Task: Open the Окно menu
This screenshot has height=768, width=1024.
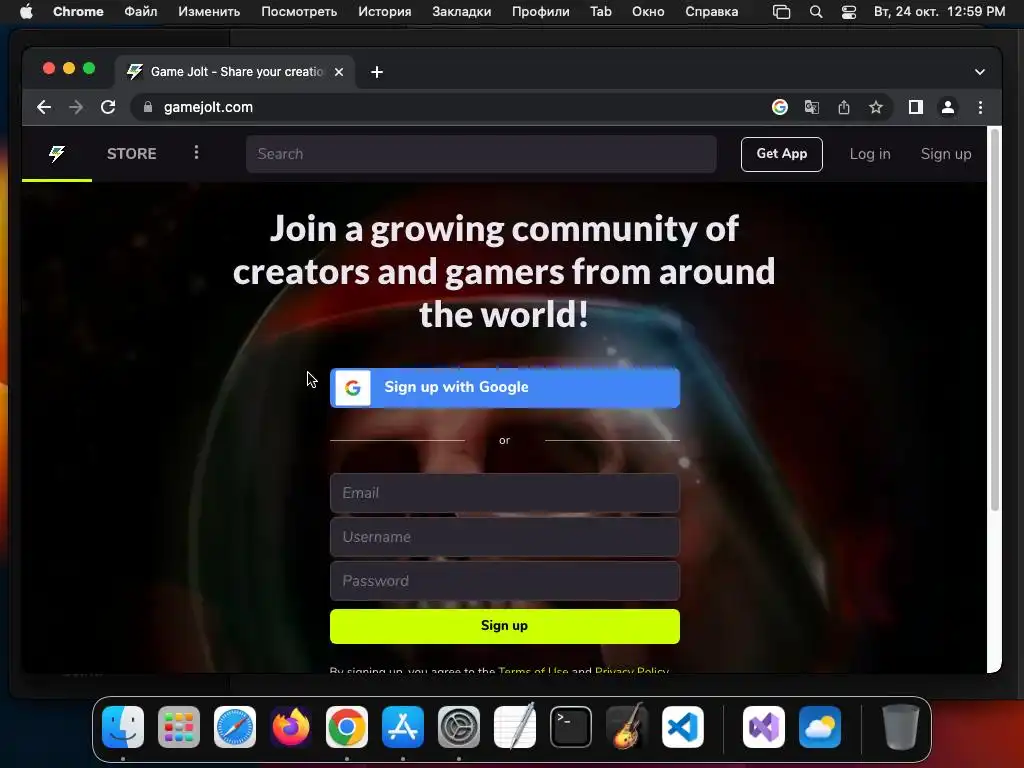Action: tap(648, 12)
